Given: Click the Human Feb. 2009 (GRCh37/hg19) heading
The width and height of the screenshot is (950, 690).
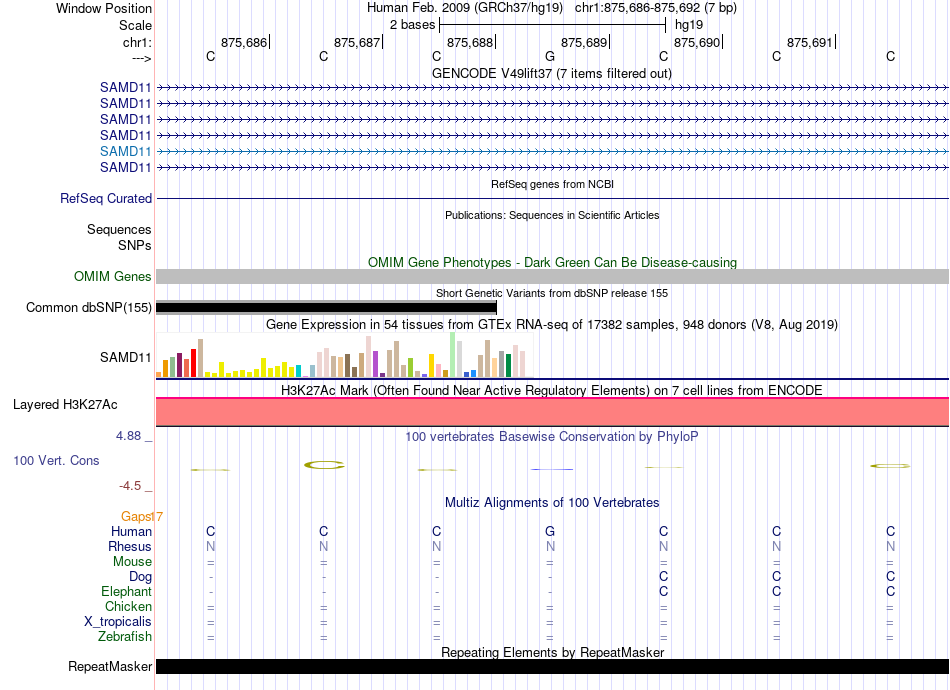Looking at the screenshot, I should coord(465,8).
